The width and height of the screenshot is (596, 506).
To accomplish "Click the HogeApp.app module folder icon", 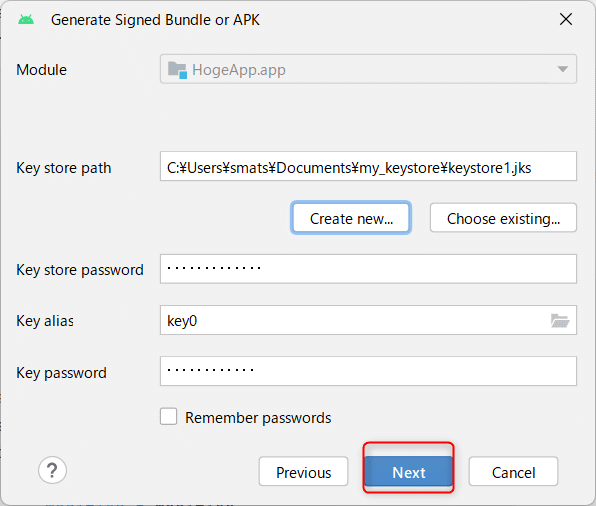I will (x=177, y=70).
